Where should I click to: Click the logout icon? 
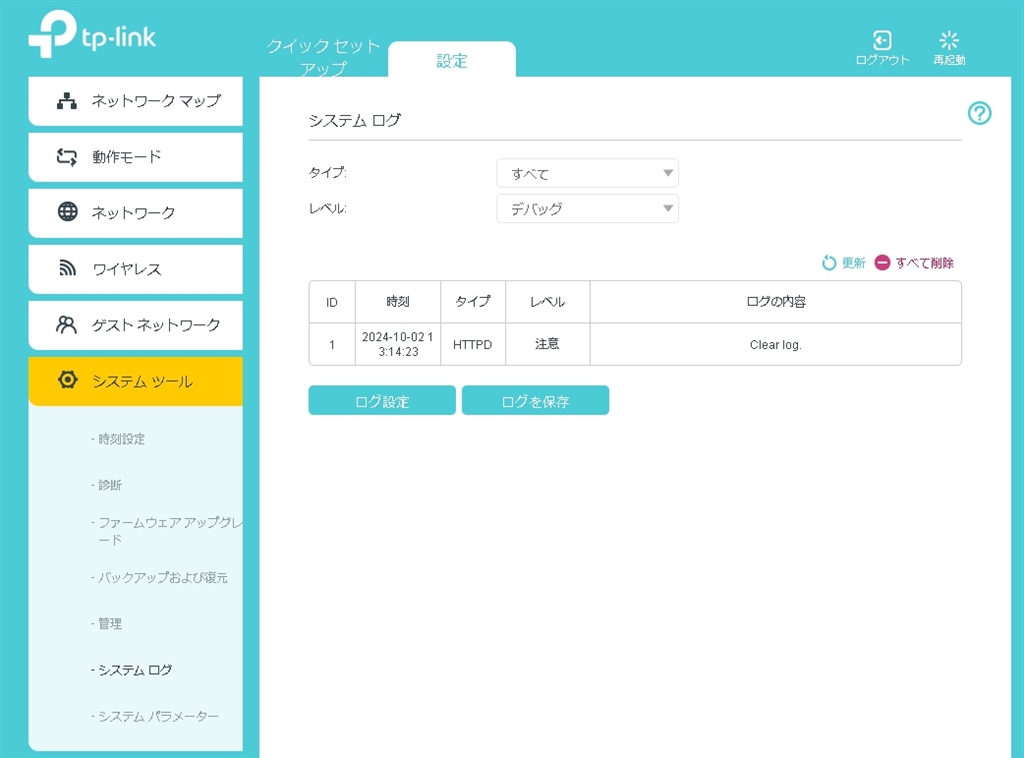coord(882,40)
